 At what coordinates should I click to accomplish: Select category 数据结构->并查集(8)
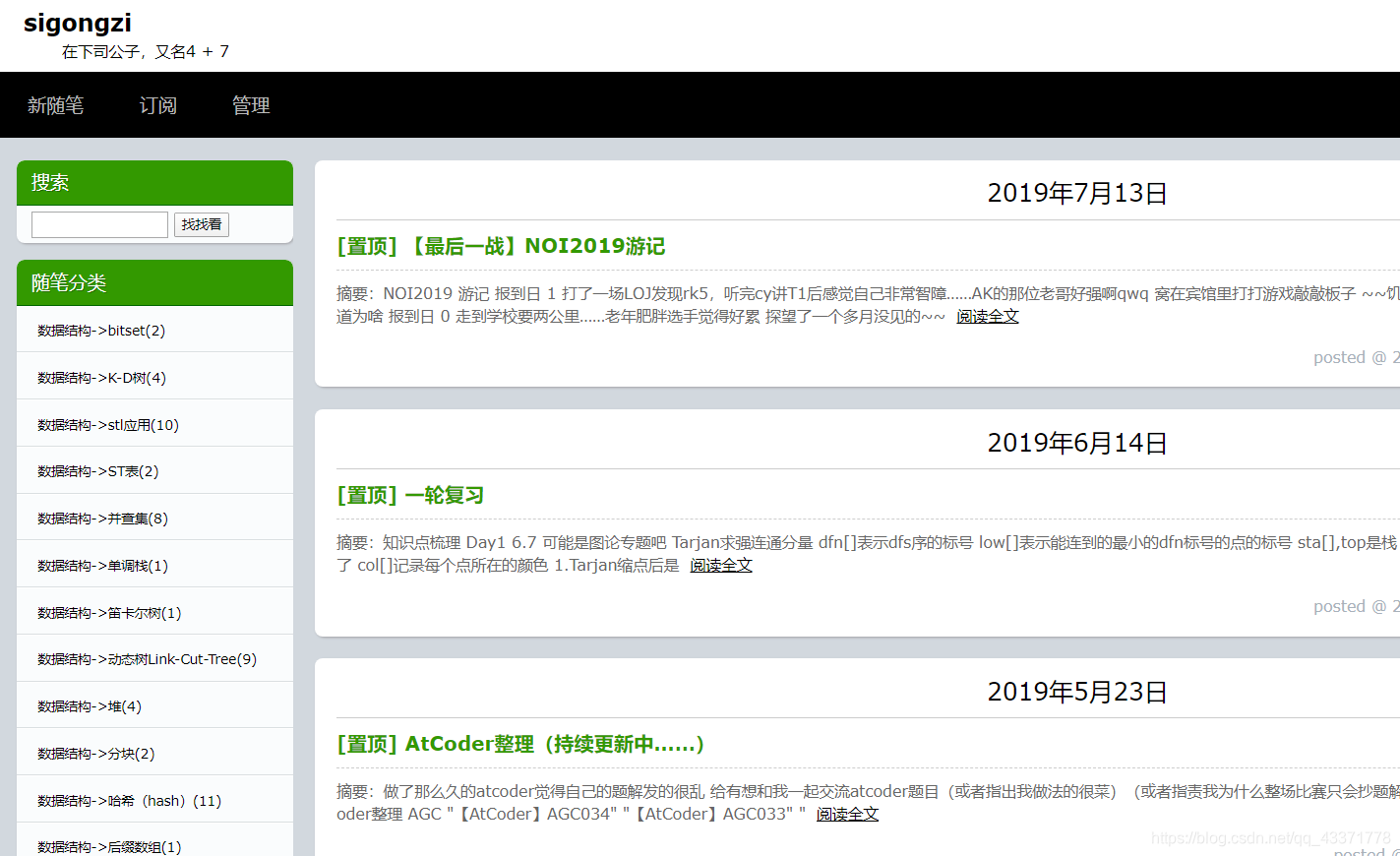coord(99,518)
